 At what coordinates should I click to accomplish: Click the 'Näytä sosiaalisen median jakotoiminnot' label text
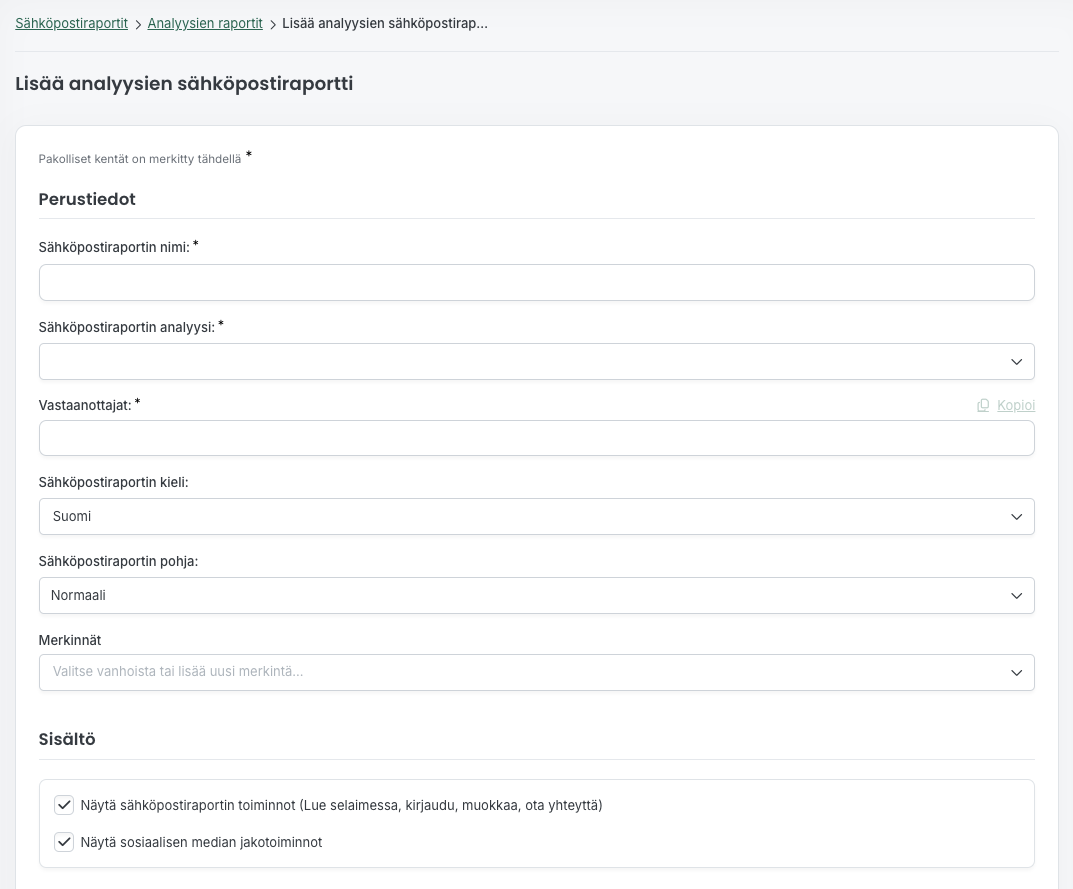201,842
